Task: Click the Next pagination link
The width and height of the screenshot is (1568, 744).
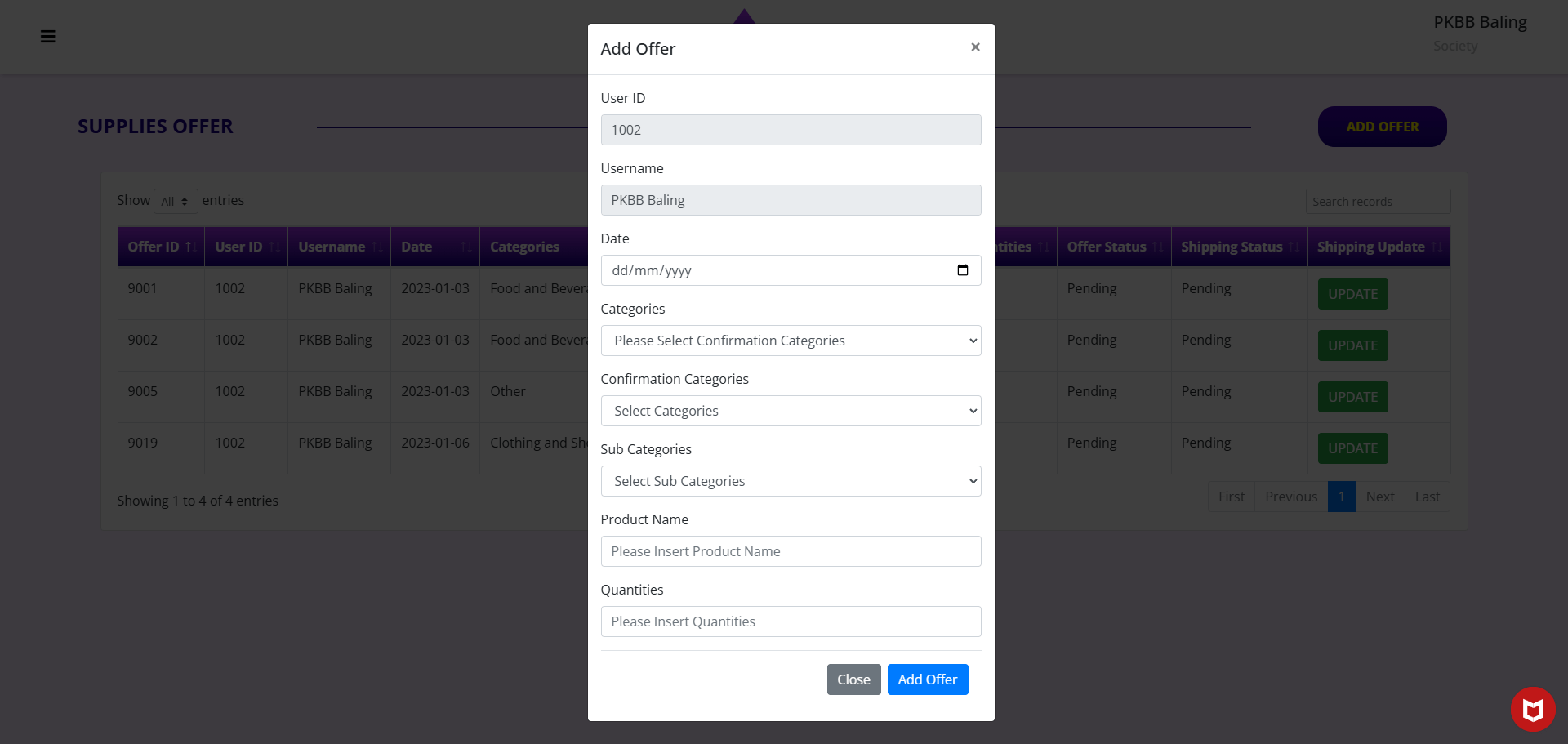Action: (1379, 497)
